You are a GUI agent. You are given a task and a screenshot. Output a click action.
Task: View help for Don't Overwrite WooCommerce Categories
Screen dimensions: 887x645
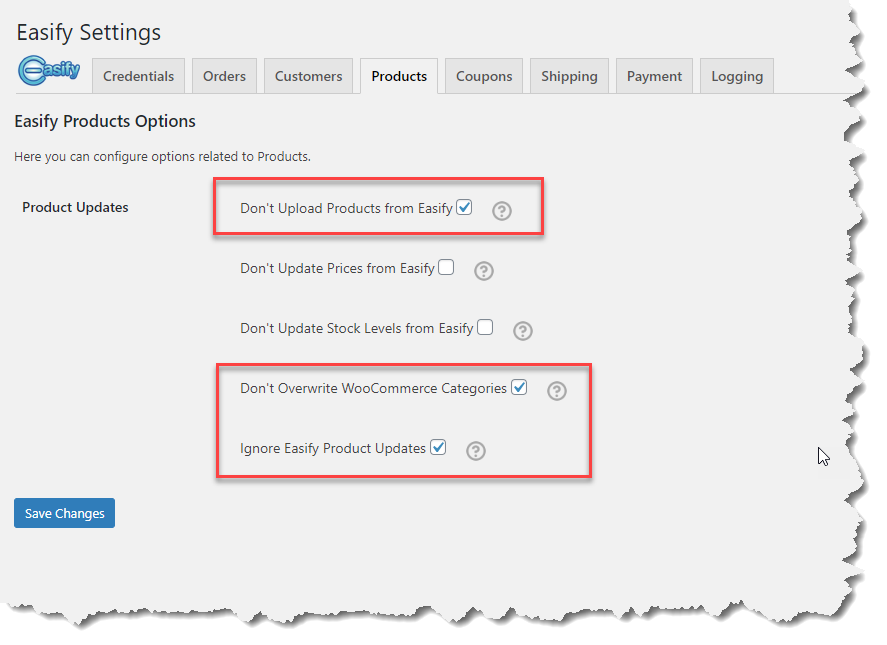[557, 391]
